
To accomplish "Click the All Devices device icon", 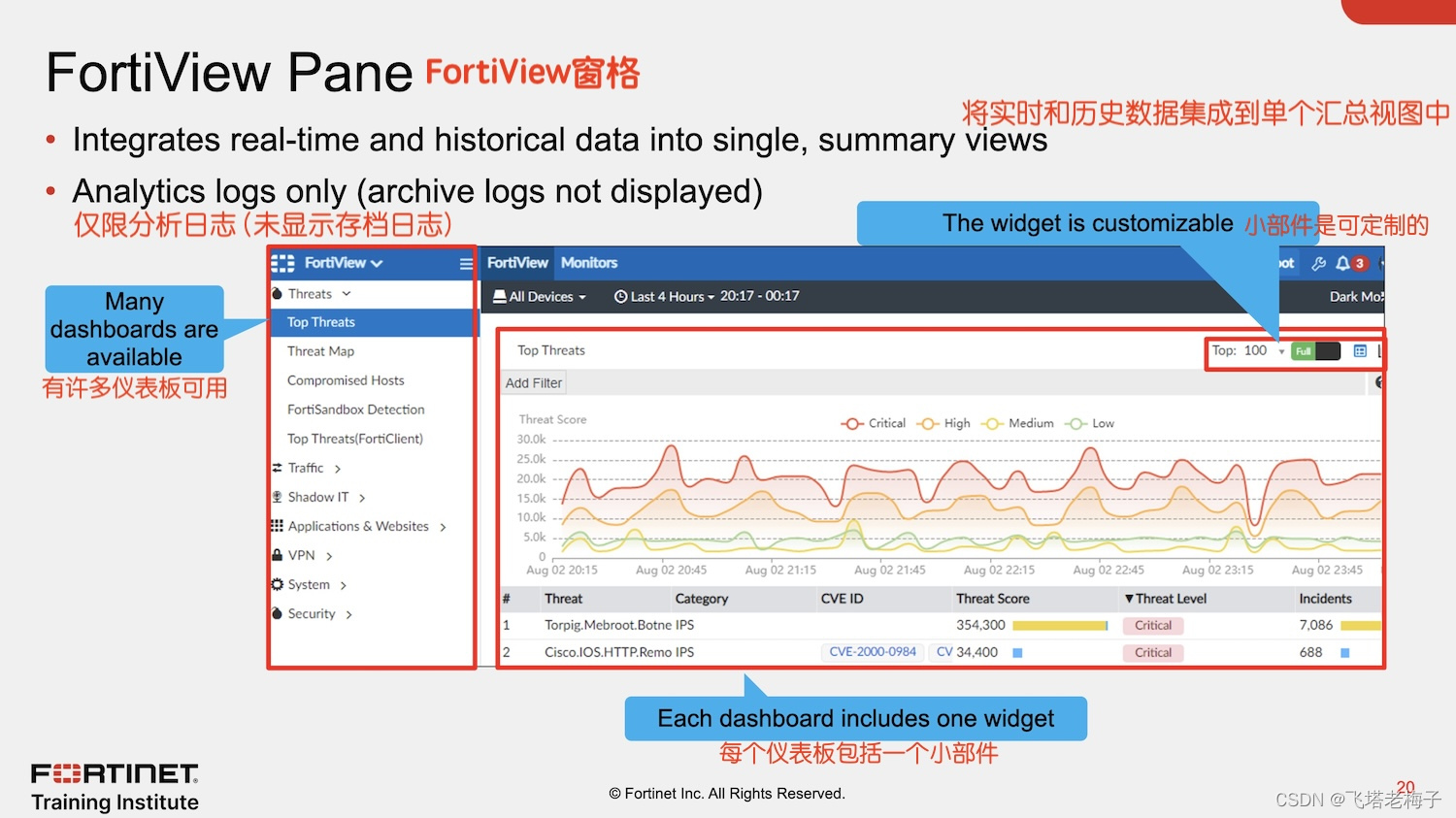I will [x=500, y=296].
